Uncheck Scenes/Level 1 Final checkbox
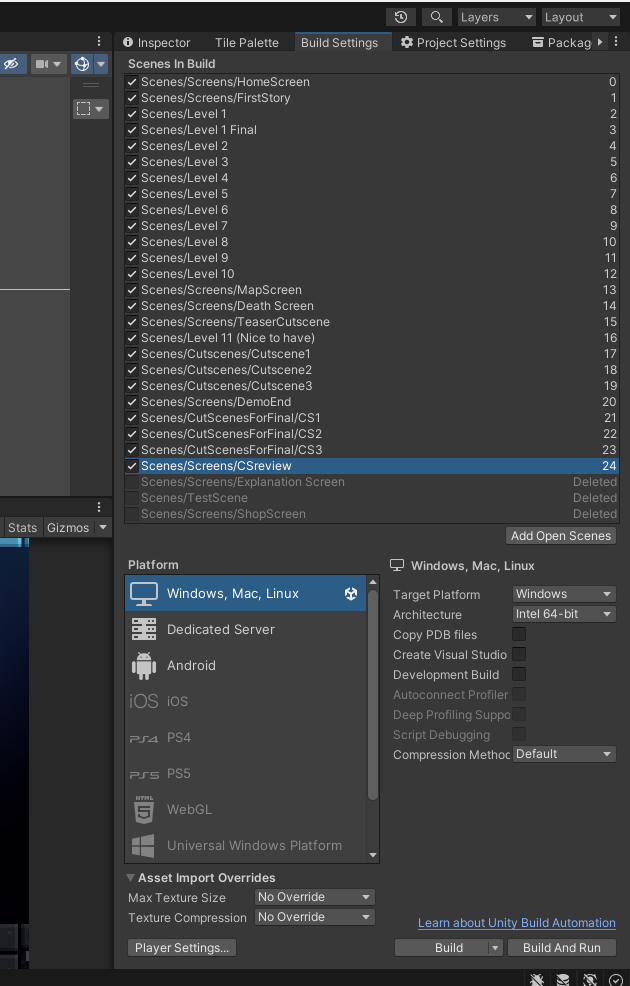 coord(132,130)
